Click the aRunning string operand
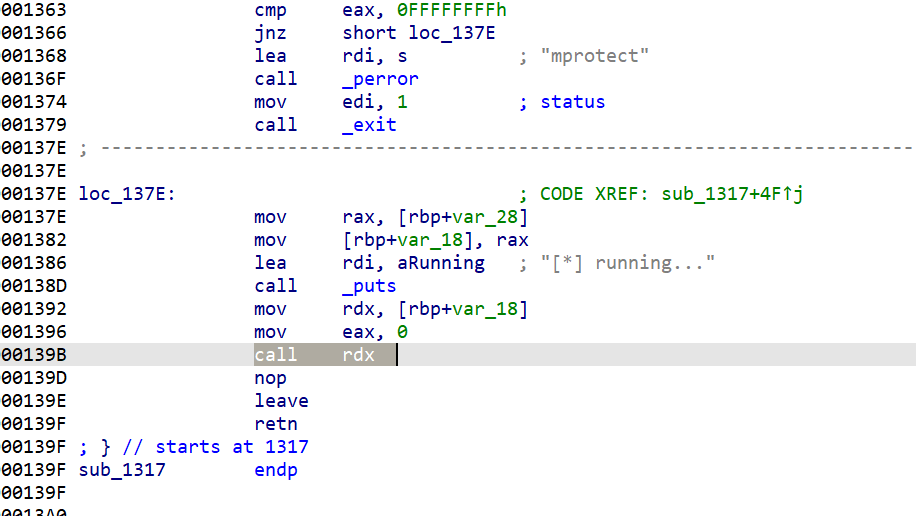 point(441,263)
